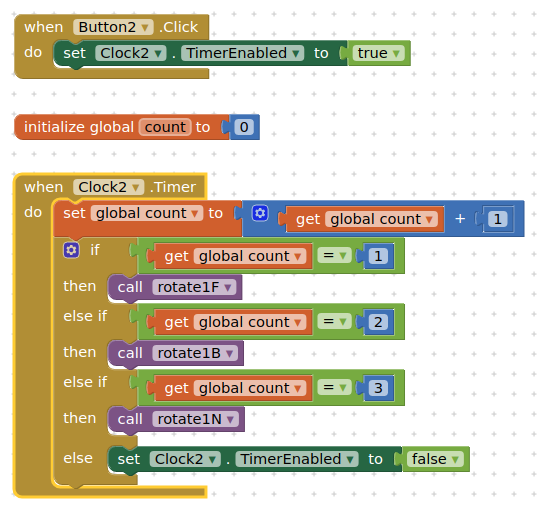Select the rotate1F procedure dropdown
Screen dimensions: 538x509
[194, 287]
